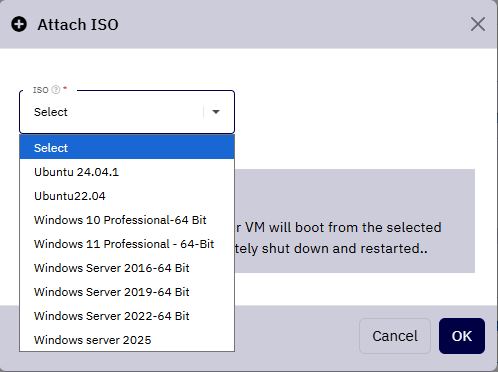Click the Attach ISO dialog title
The width and height of the screenshot is (498, 372).
[78, 25]
